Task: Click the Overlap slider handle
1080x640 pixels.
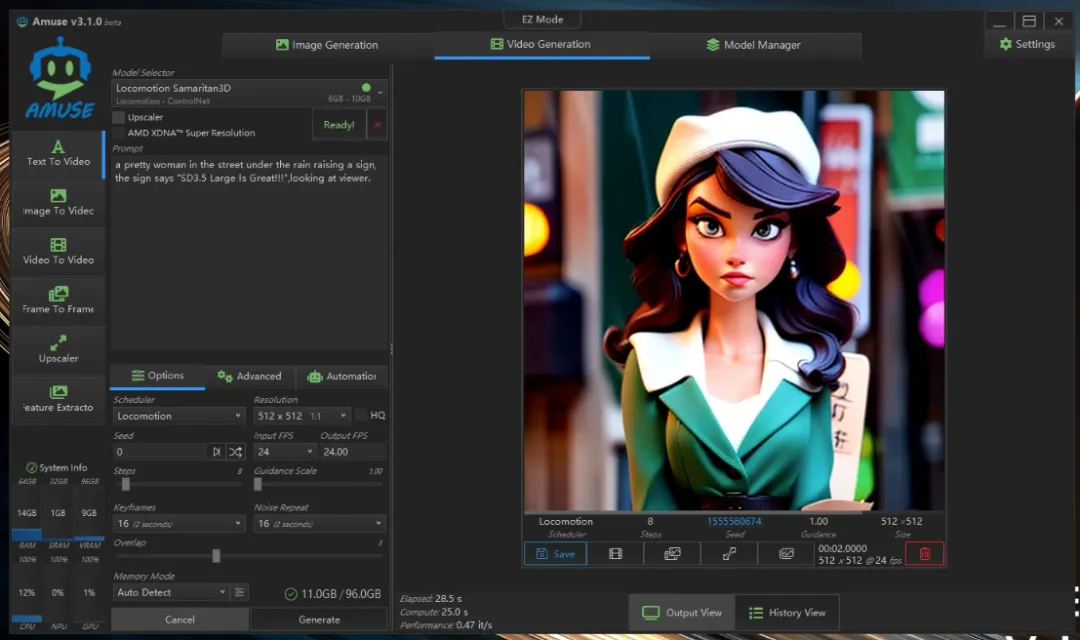Action: [x=216, y=556]
